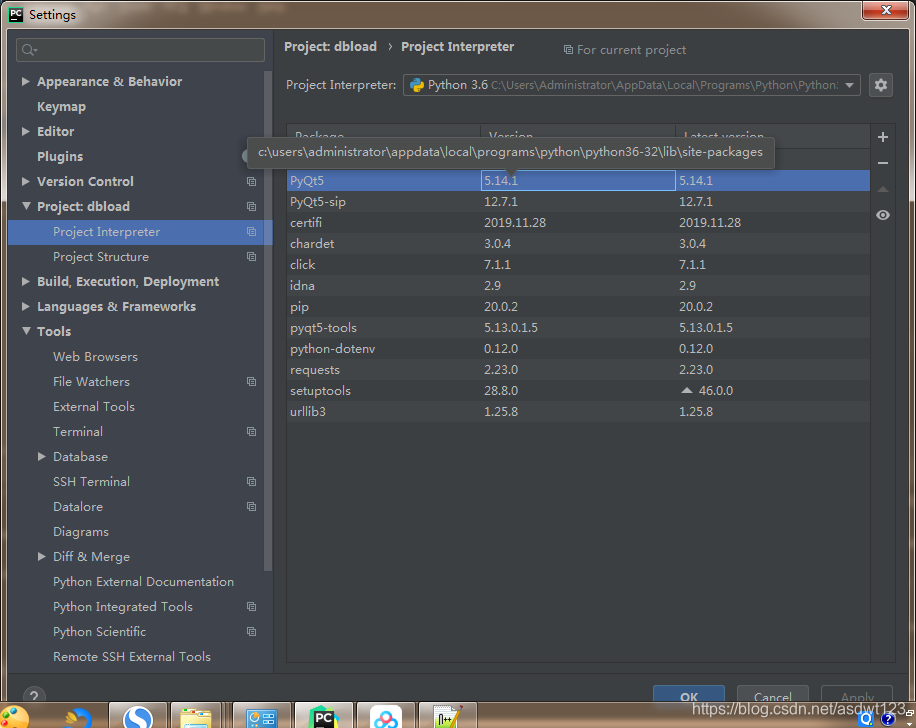Close the Settings dialog

pyautogui.click(x=885, y=10)
